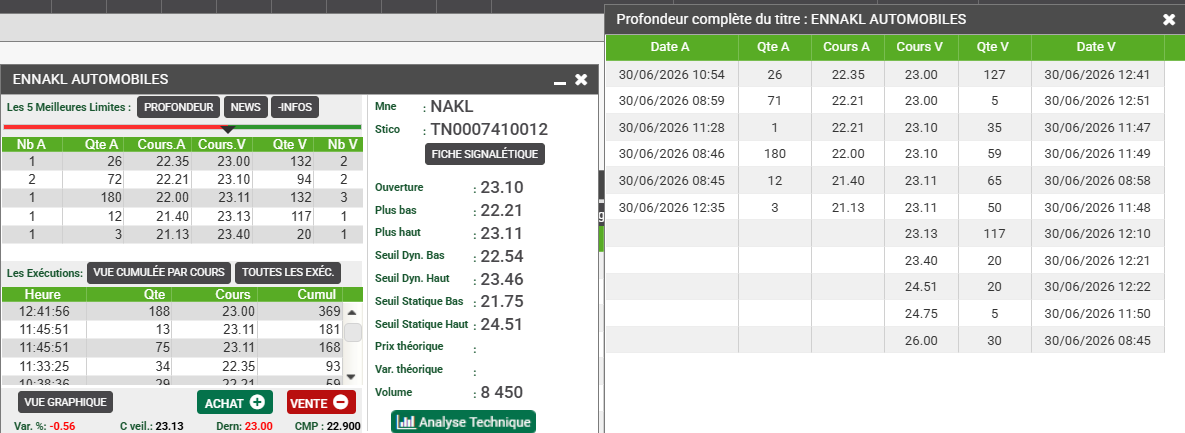
Task: Click the chart icon in Analyse Technique
Action: point(407,422)
